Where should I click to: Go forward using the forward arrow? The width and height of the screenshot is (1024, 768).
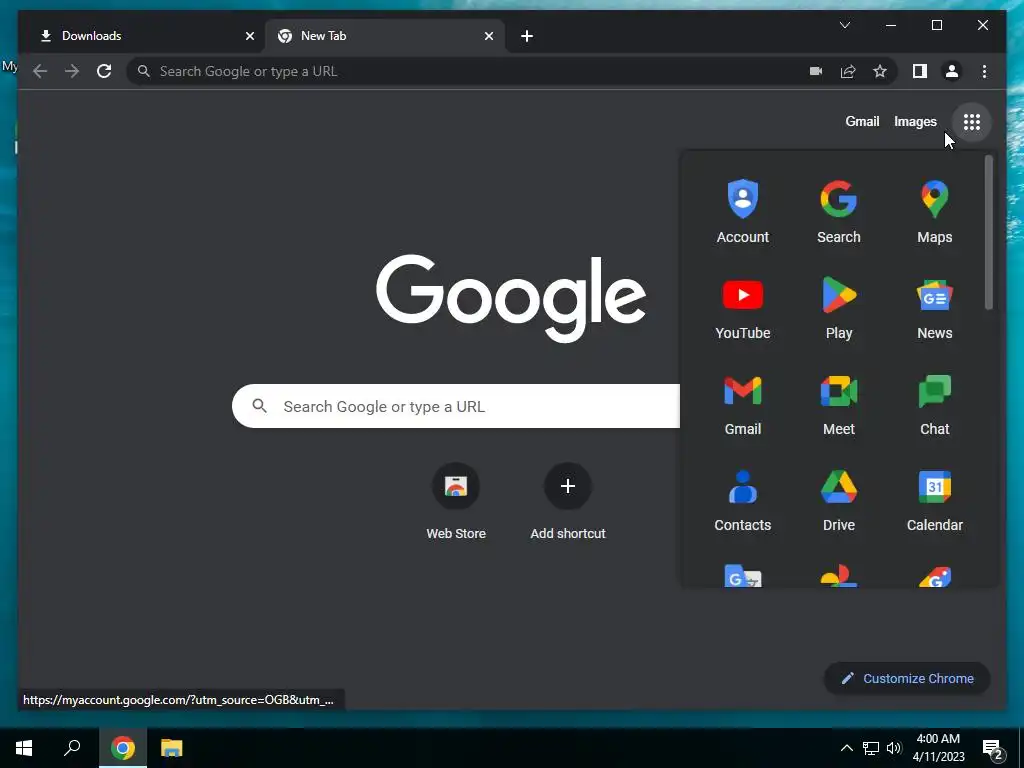pos(72,71)
